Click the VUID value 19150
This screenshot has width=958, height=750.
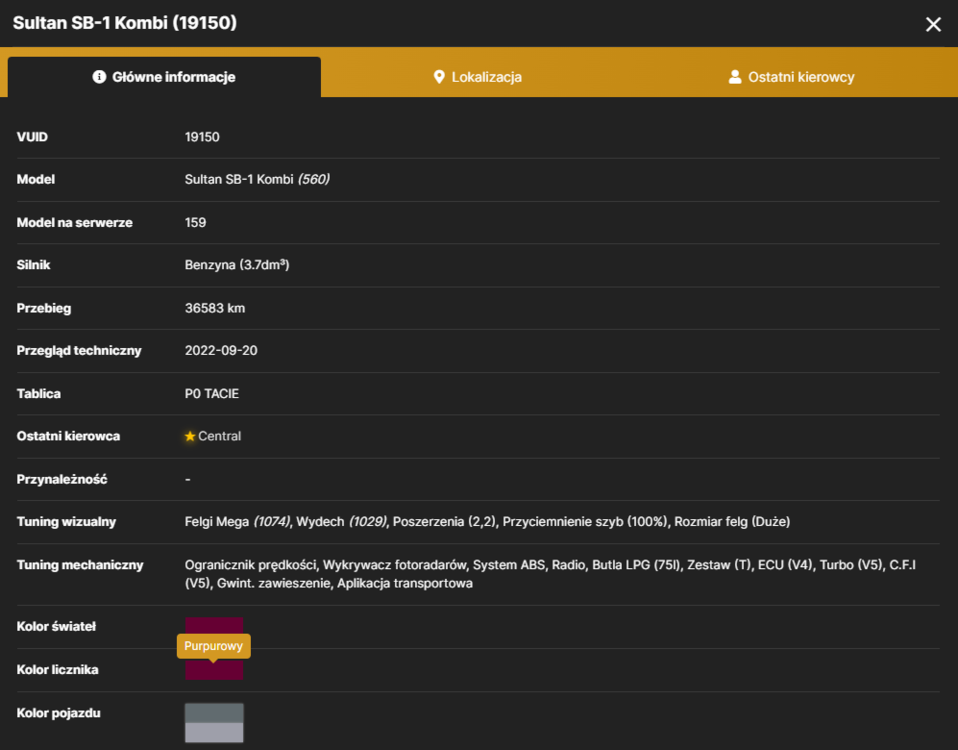coord(202,137)
